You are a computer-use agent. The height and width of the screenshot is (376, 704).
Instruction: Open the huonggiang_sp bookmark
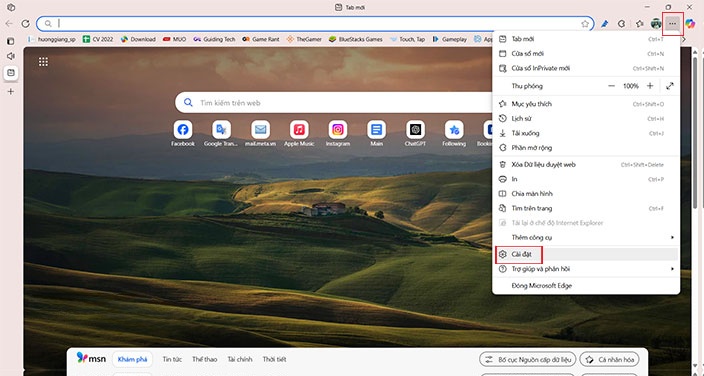tap(53, 40)
